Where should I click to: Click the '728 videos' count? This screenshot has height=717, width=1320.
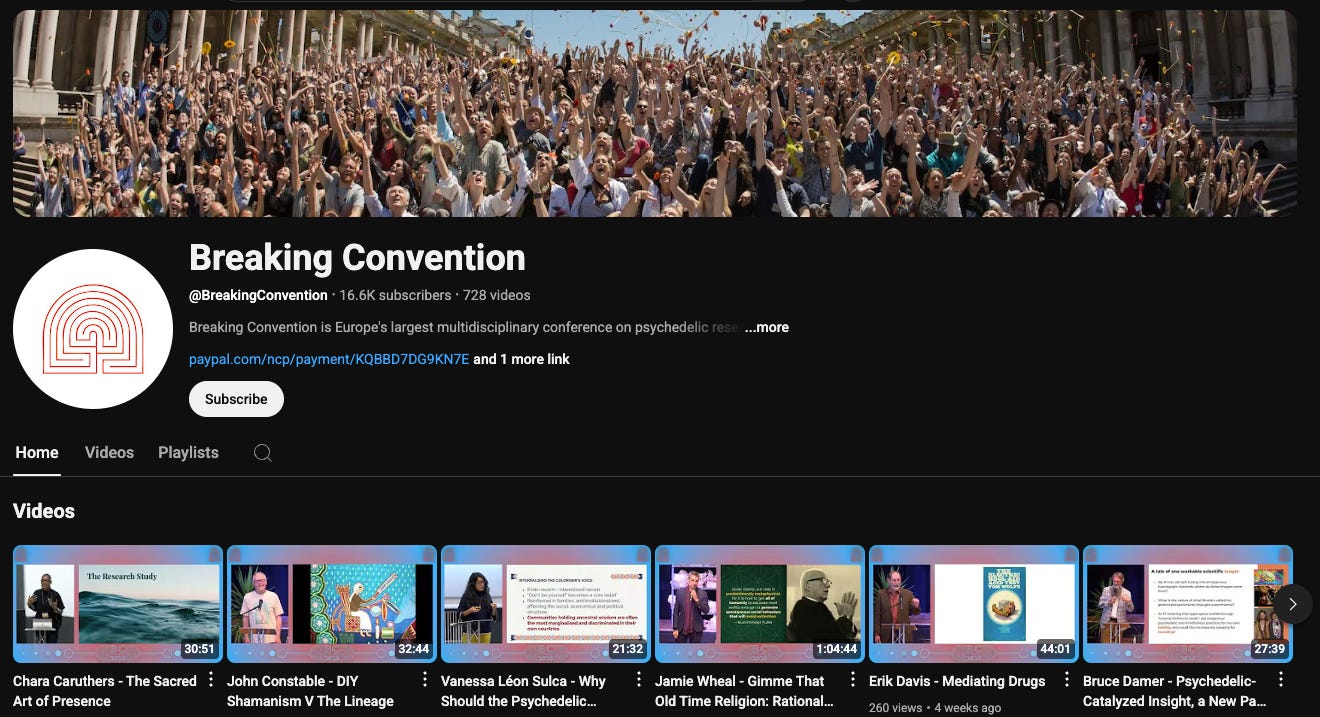click(496, 295)
